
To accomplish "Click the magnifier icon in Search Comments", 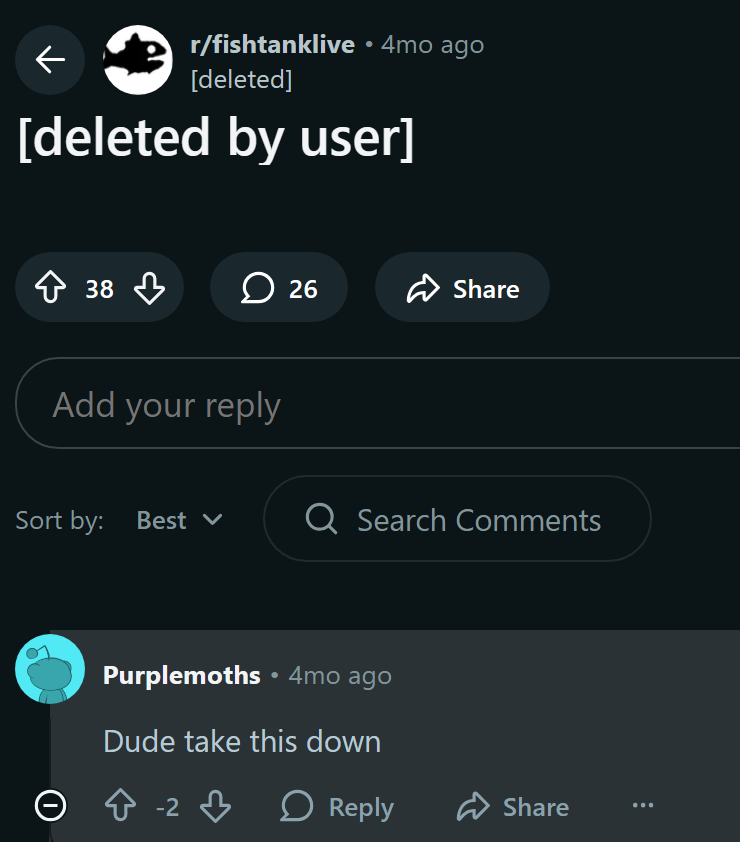I will [321, 519].
